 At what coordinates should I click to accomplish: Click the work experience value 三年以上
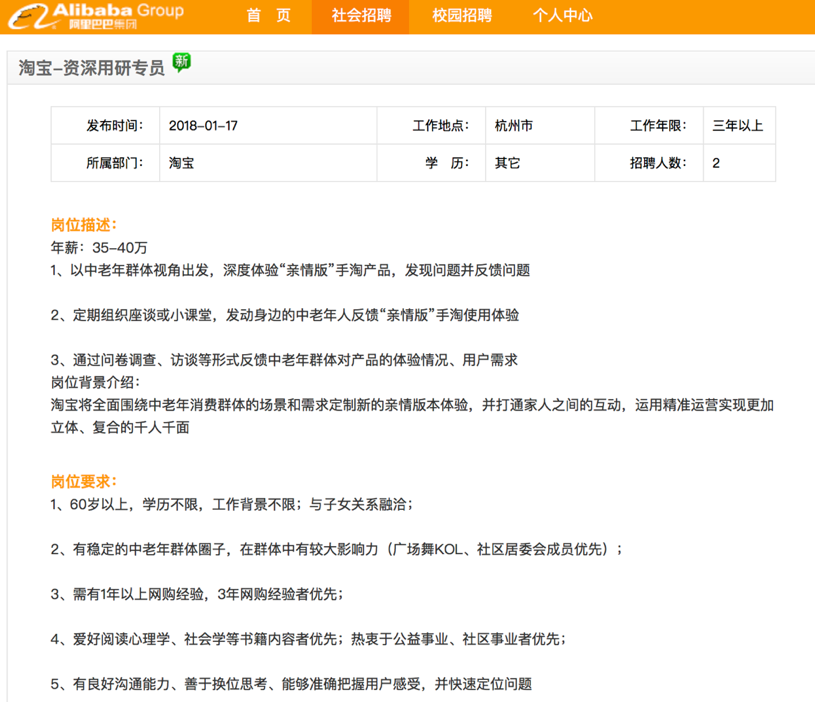(x=737, y=126)
